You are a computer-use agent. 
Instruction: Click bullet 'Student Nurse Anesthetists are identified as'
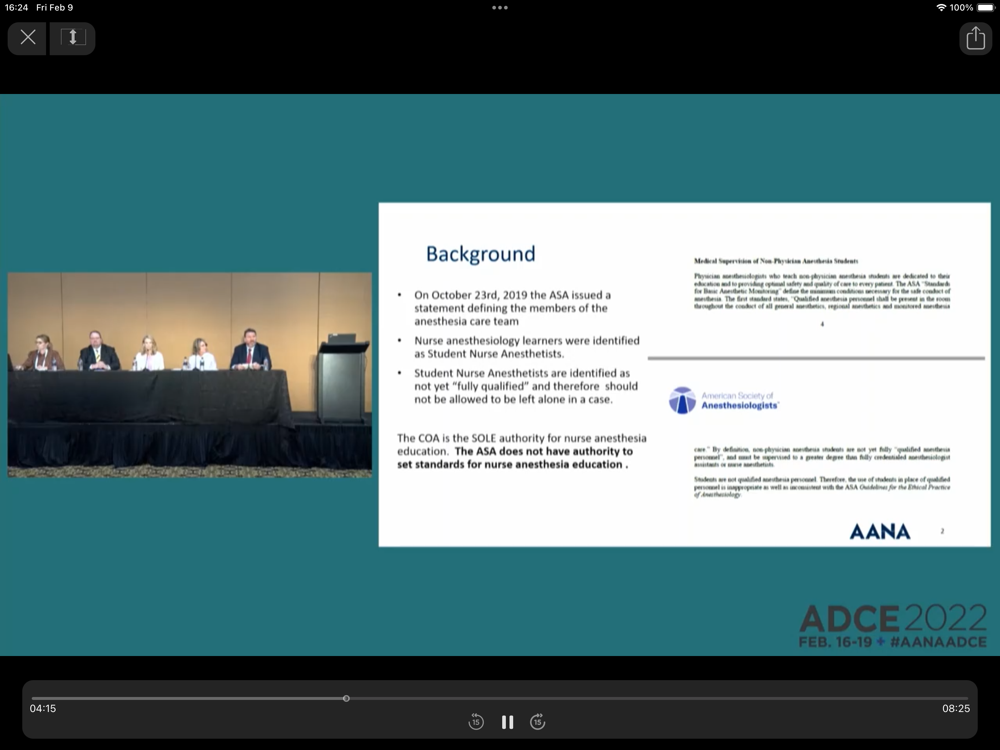pyautogui.click(x=526, y=386)
